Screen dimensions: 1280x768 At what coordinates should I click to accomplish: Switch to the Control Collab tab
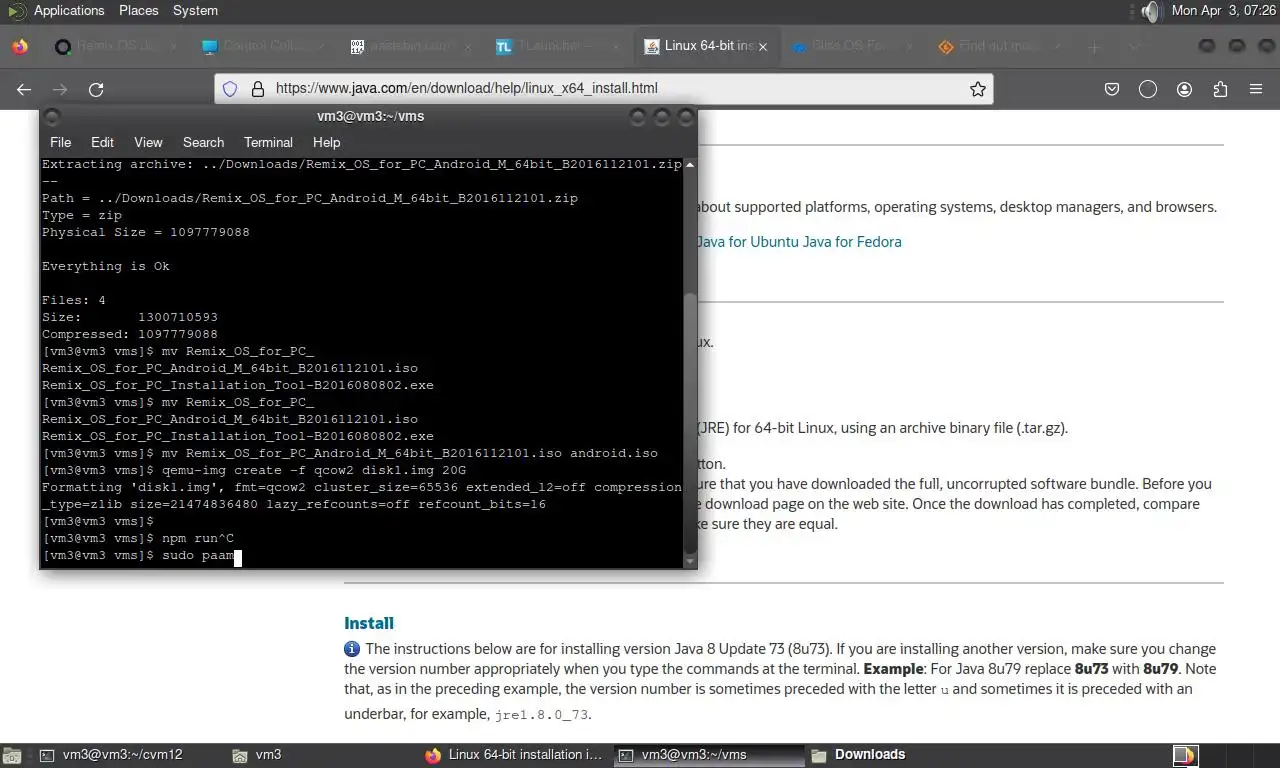point(262,46)
